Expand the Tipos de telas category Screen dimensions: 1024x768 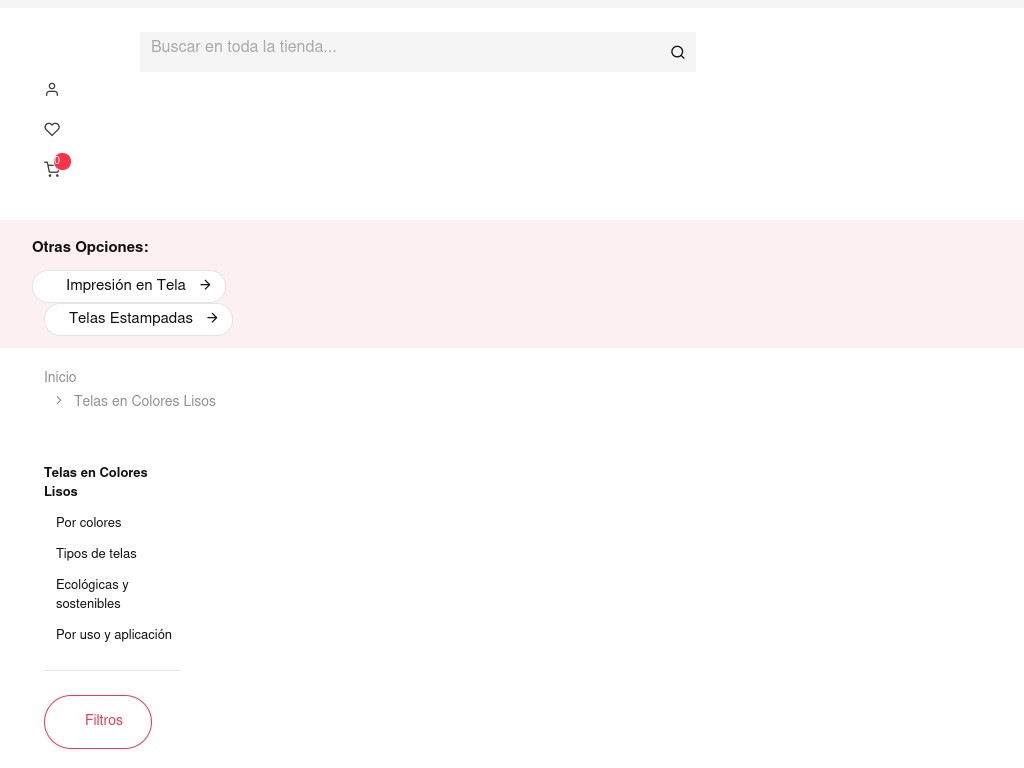pos(96,554)
